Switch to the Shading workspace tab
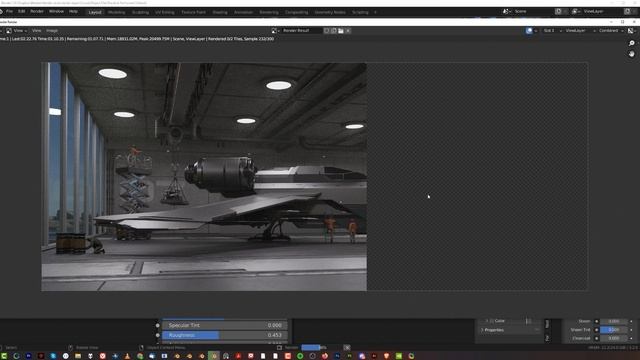 tap(220, 12)
